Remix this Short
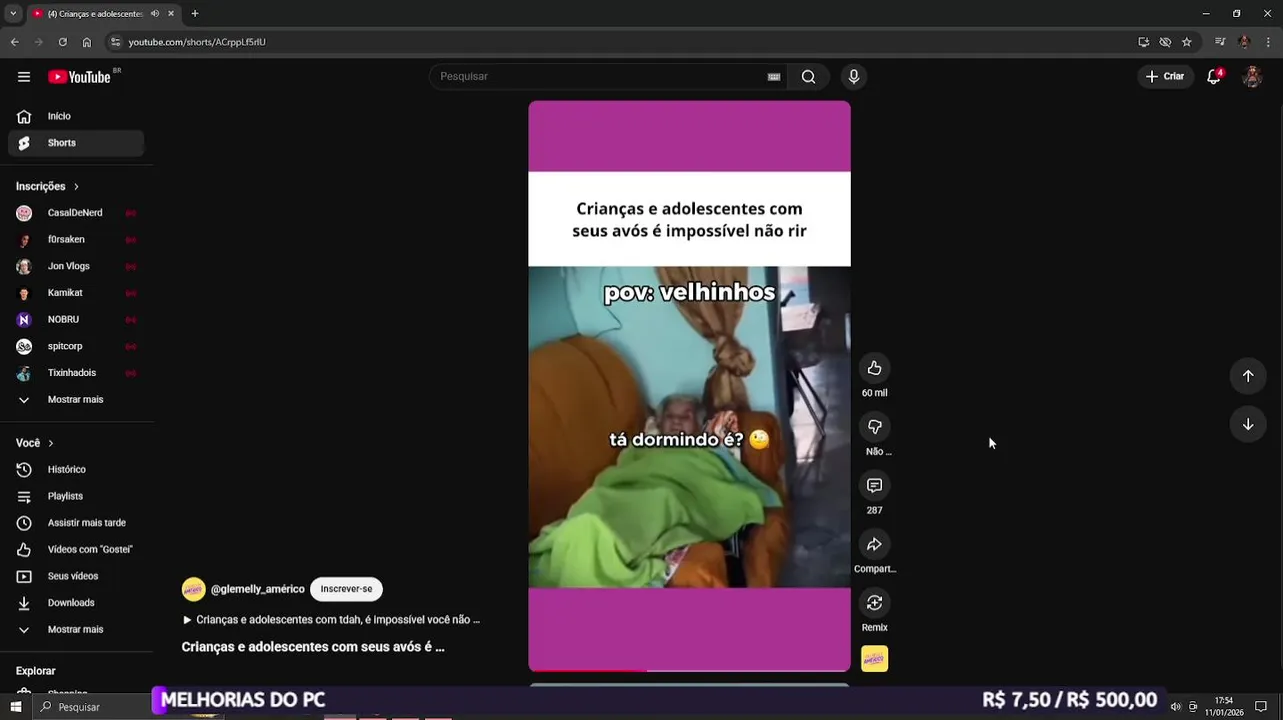This screenshot has width=1283, height=720. click(874, 603)
